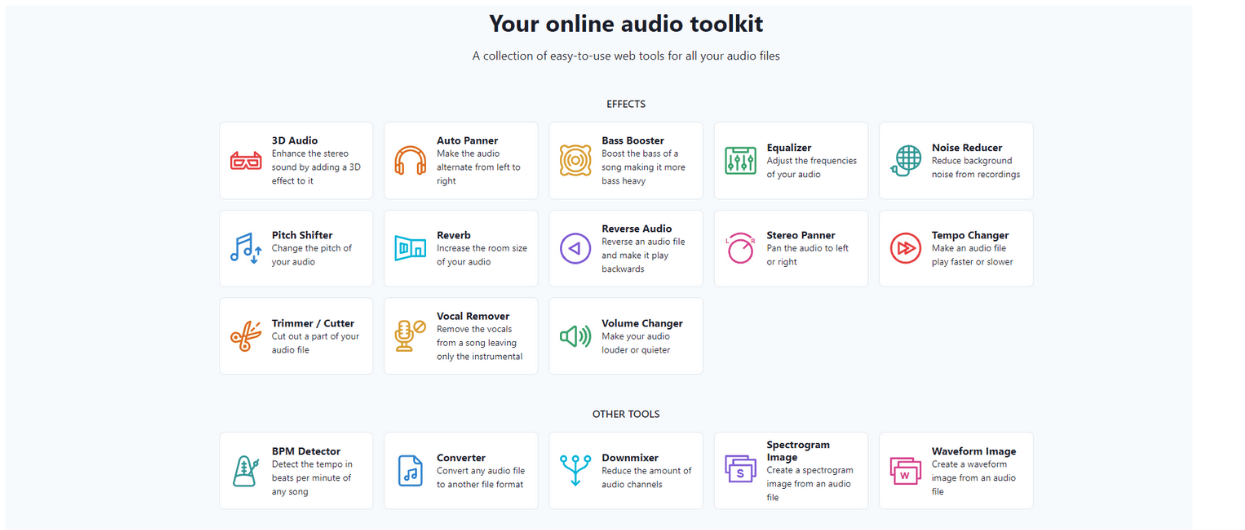Click 'Boost the bass of a song' description
Viewport: 1245px width, 530px height.
coord(644,168)
